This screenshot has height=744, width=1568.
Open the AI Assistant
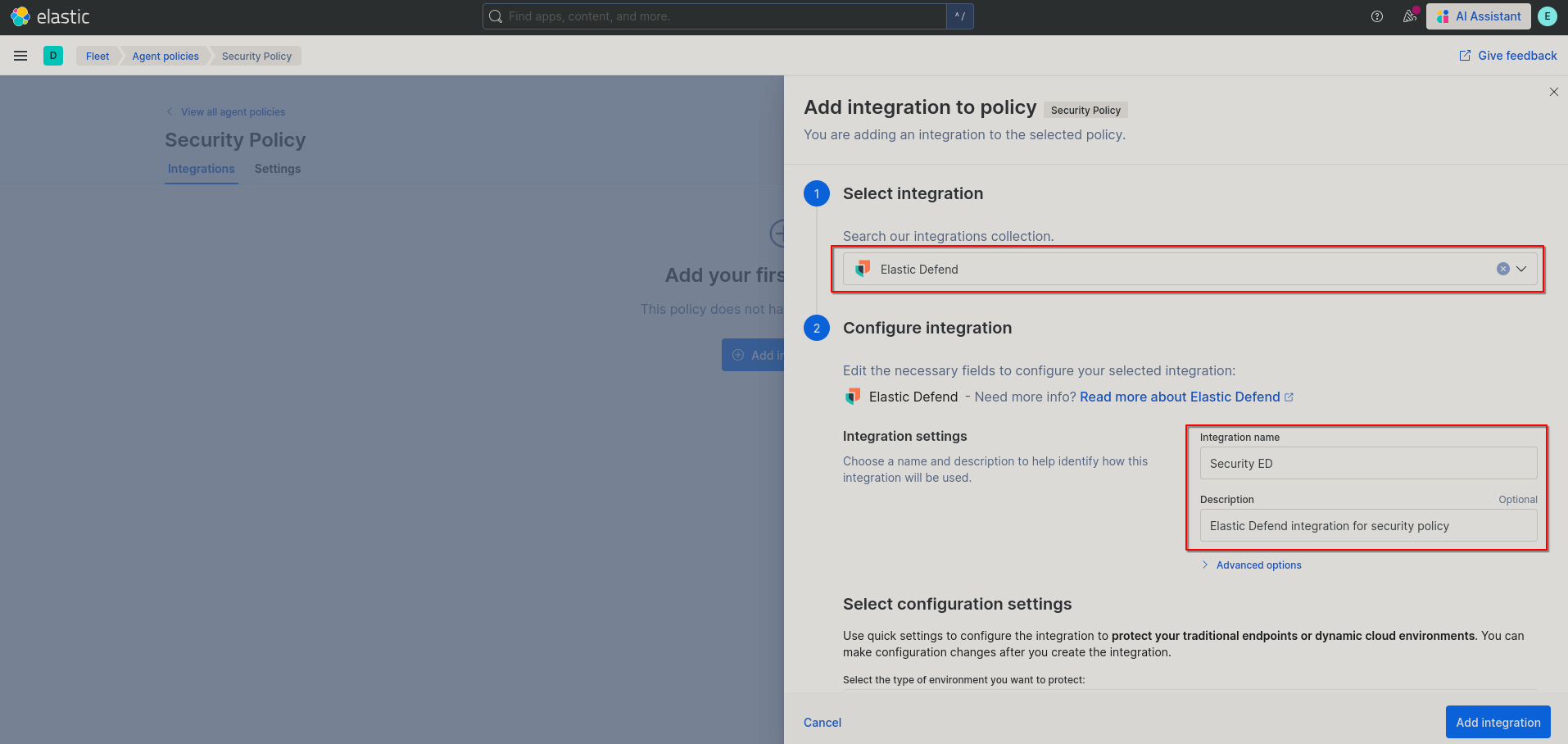click(x=1479, y=16)
